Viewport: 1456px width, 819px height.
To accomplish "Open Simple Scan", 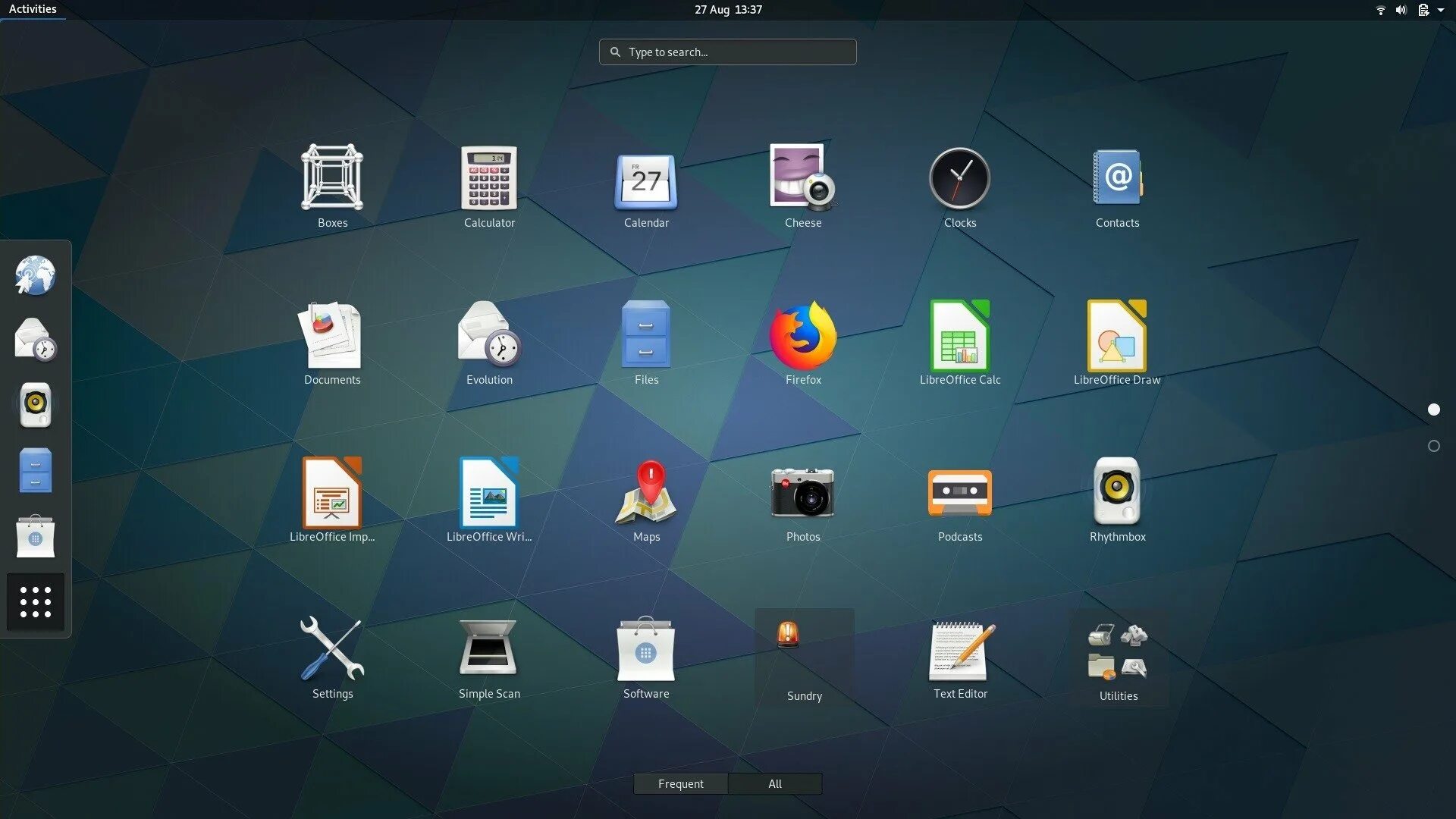I will point(489,648).
